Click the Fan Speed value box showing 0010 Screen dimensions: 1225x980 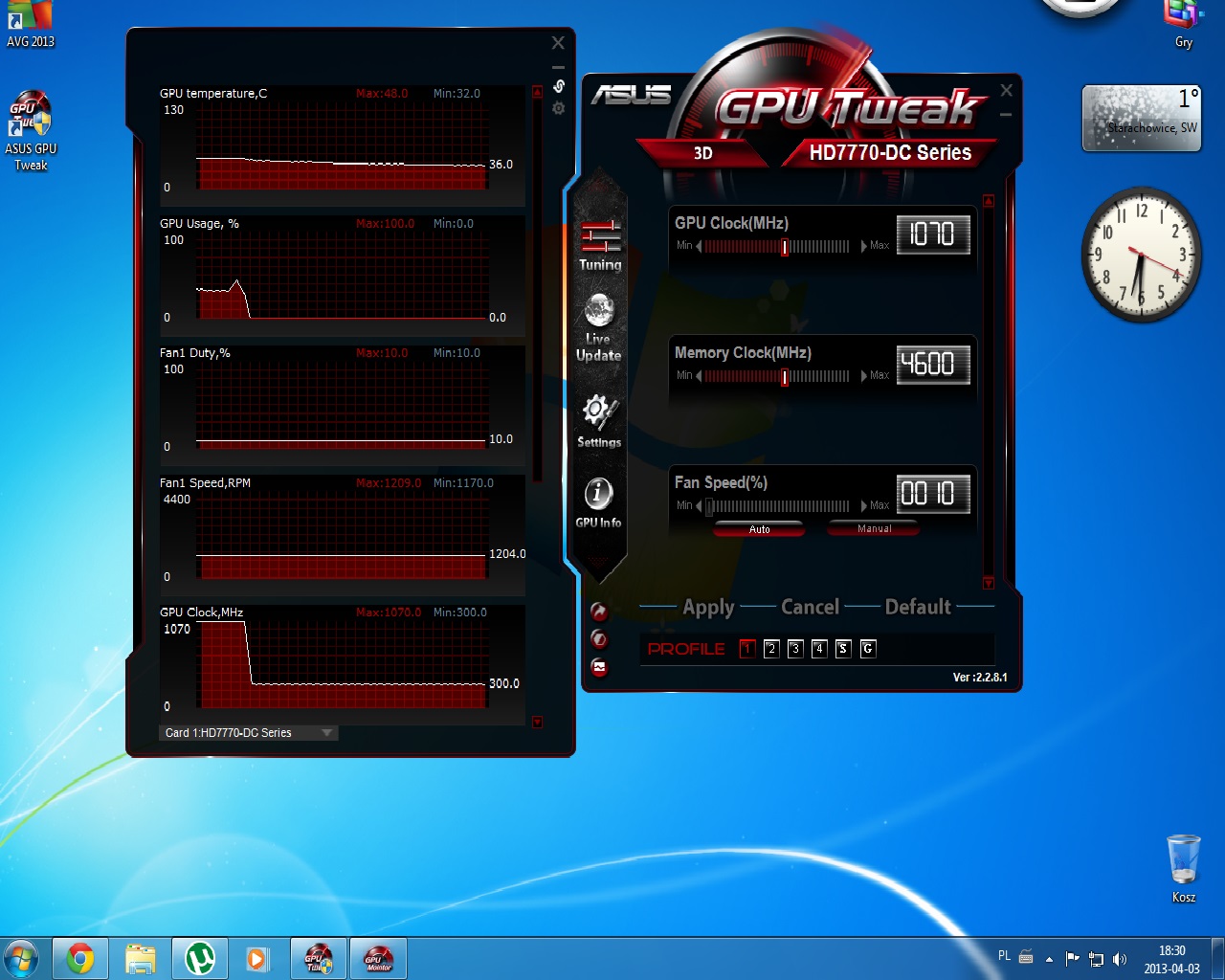(933, 494)
